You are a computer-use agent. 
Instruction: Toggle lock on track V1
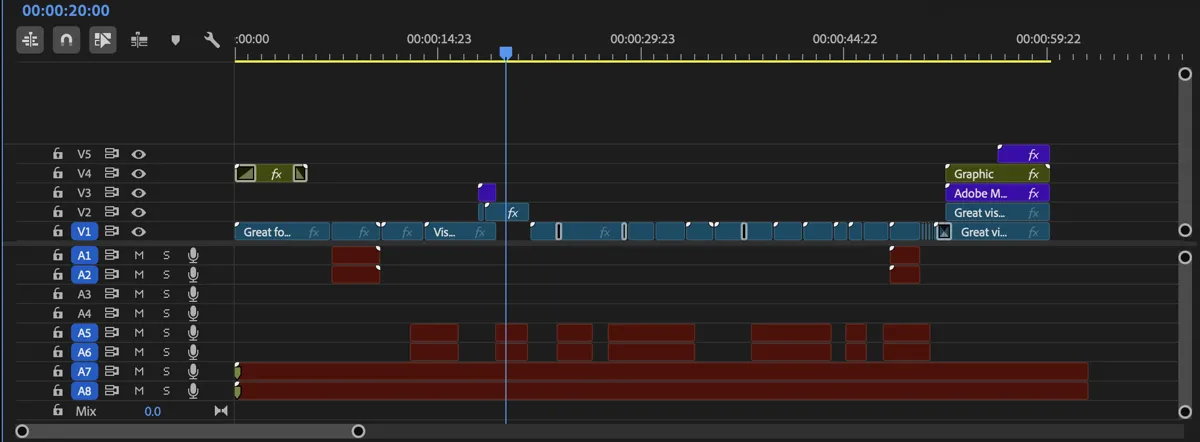click(58, 231)
